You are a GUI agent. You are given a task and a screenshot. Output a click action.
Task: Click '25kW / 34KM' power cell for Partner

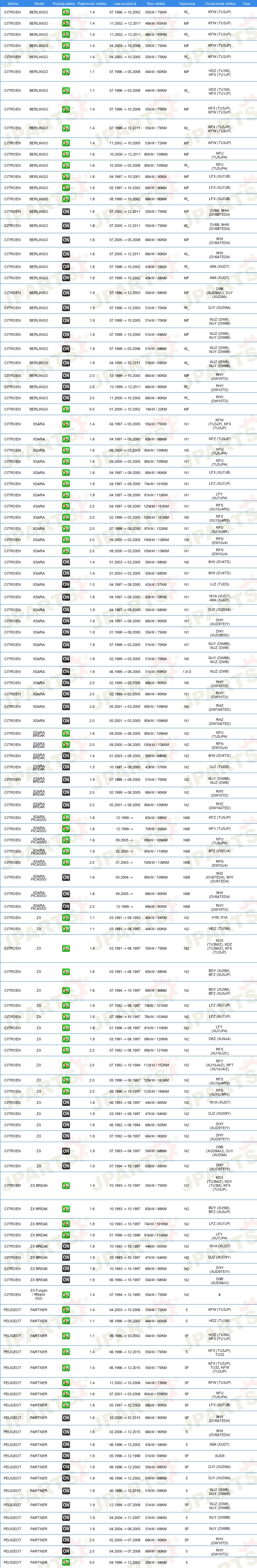155,1562
